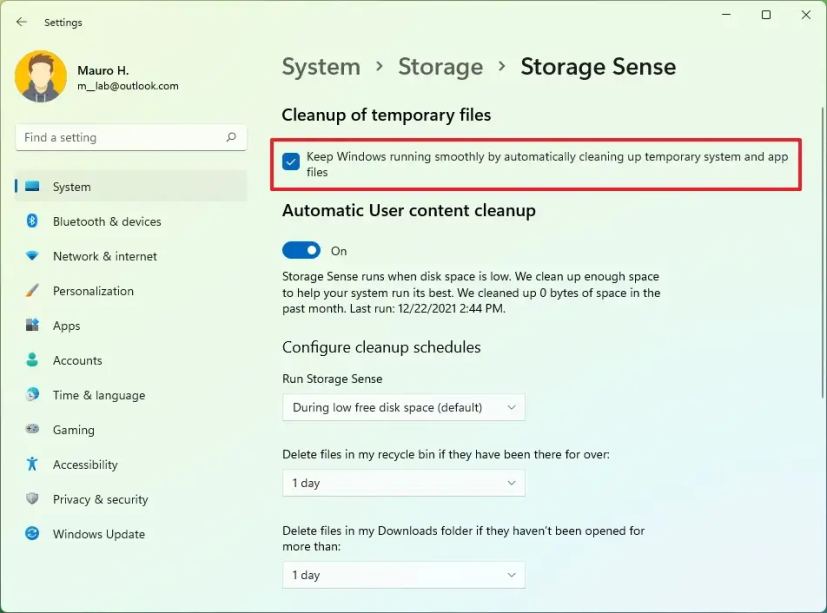
Task: Open the Apps settings icon
Action: pos(32,325)
